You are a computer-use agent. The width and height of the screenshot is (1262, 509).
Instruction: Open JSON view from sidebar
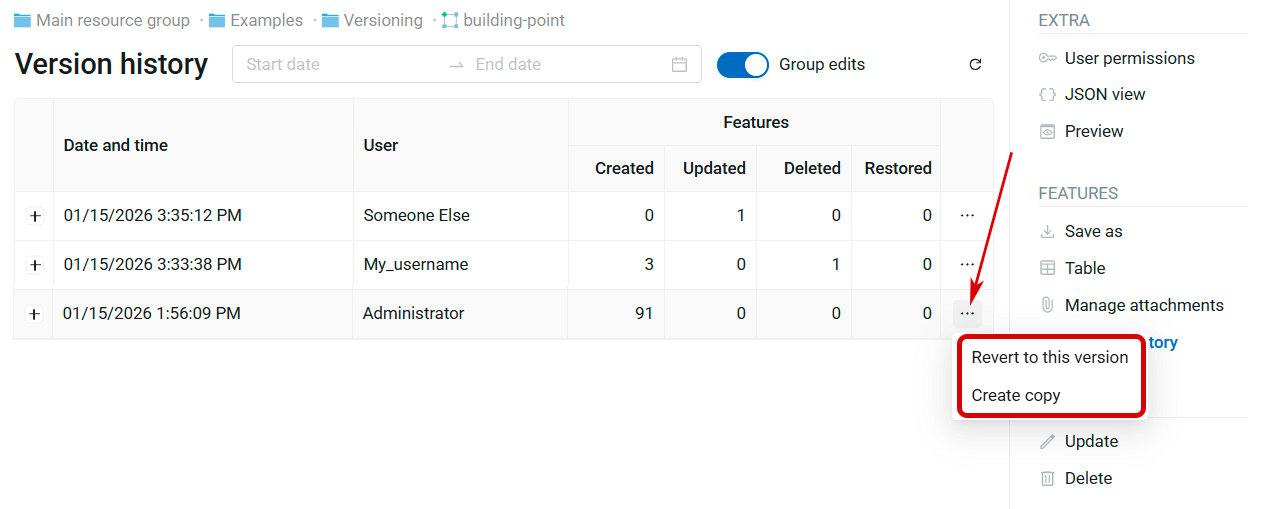[1104, 94]
